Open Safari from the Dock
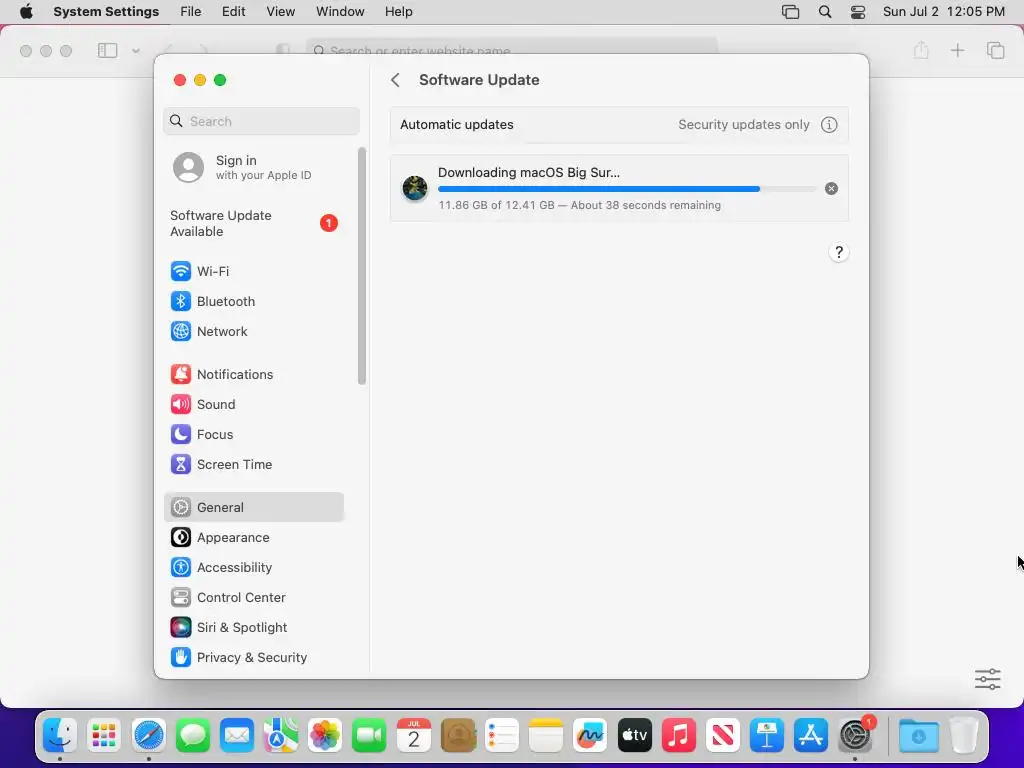 pos(148,735)
